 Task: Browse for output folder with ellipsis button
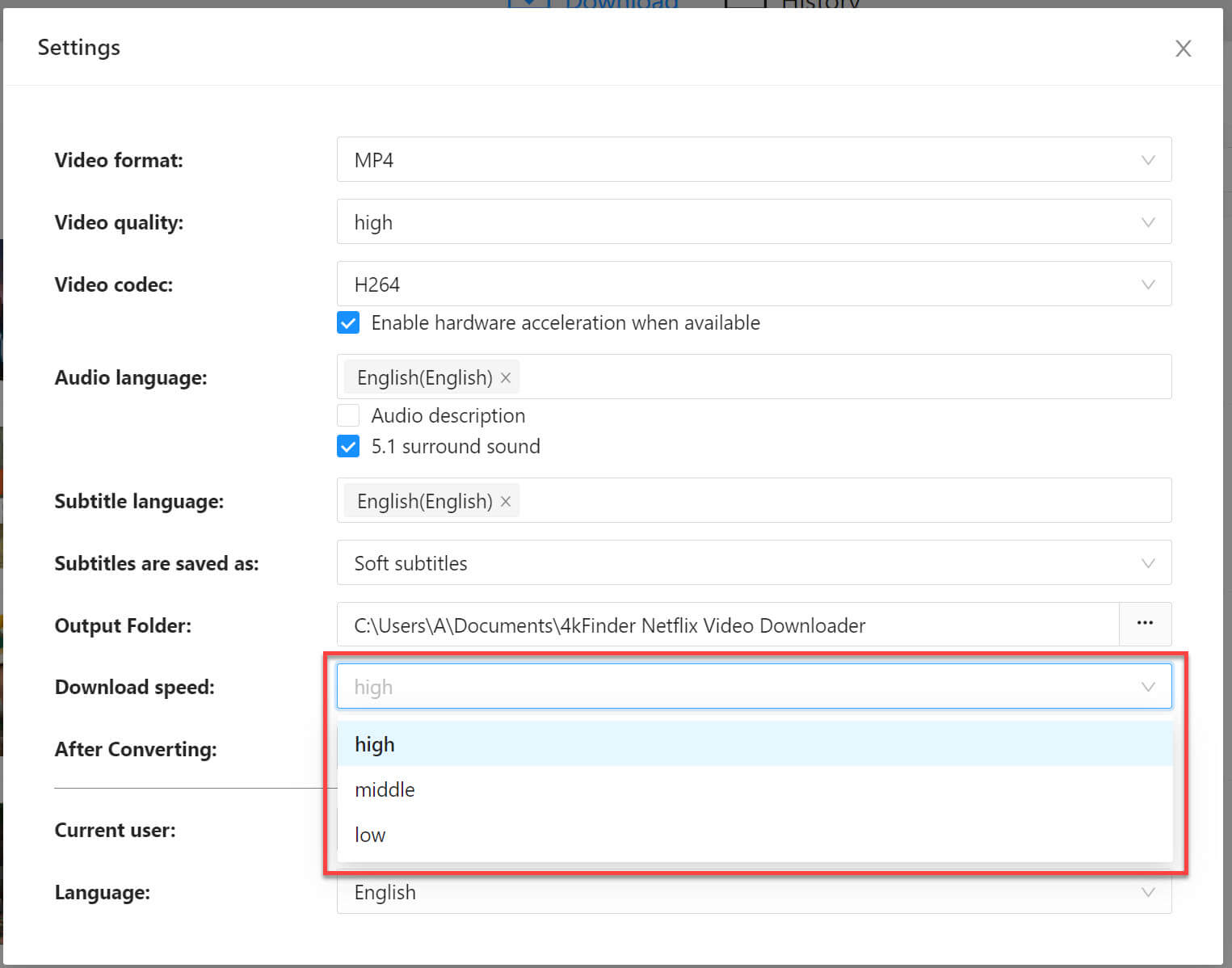point(1145,624)
